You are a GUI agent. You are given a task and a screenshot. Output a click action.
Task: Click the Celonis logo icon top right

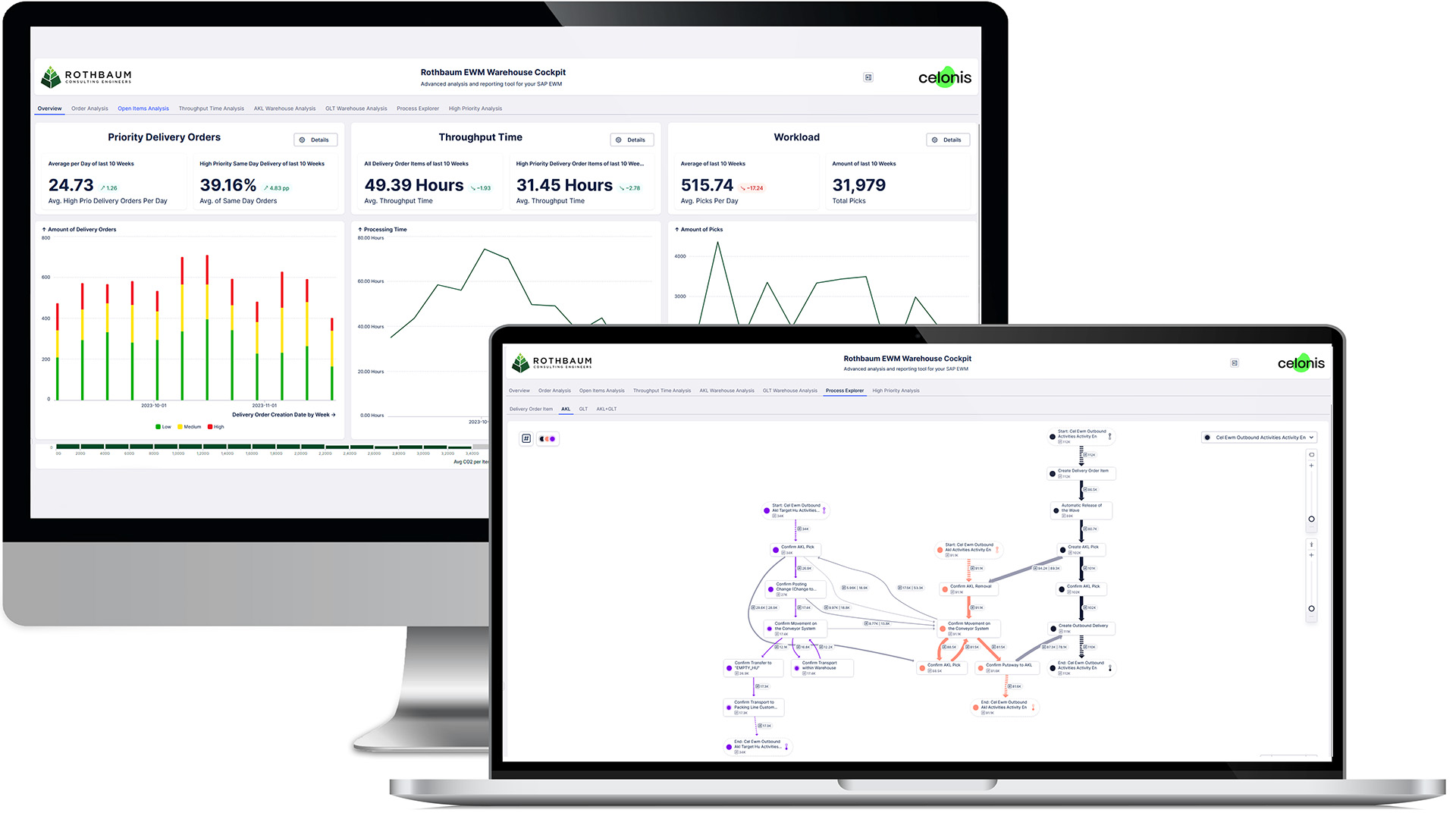coord(945,78)
